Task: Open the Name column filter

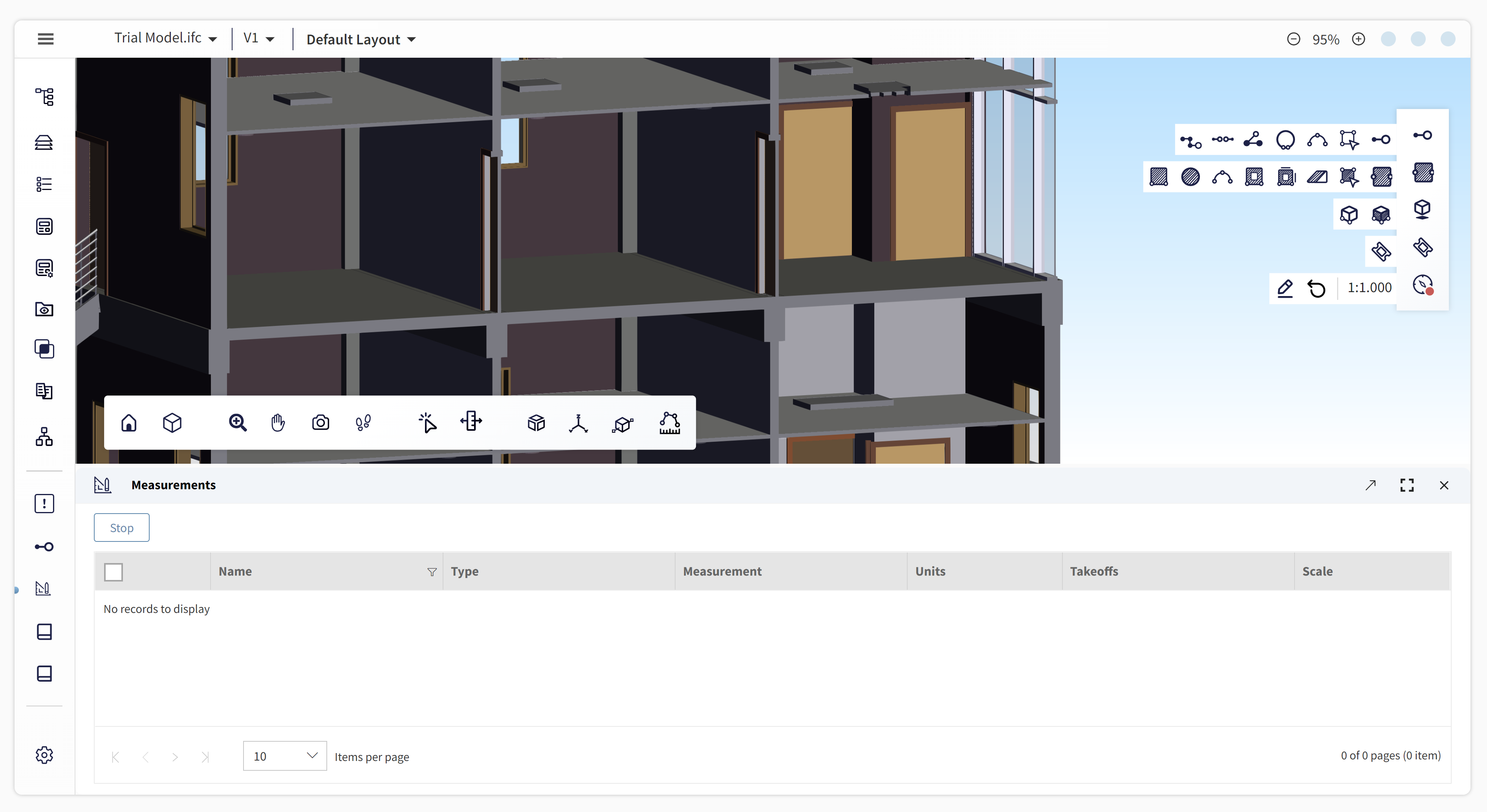Action: tap(432, 572)
